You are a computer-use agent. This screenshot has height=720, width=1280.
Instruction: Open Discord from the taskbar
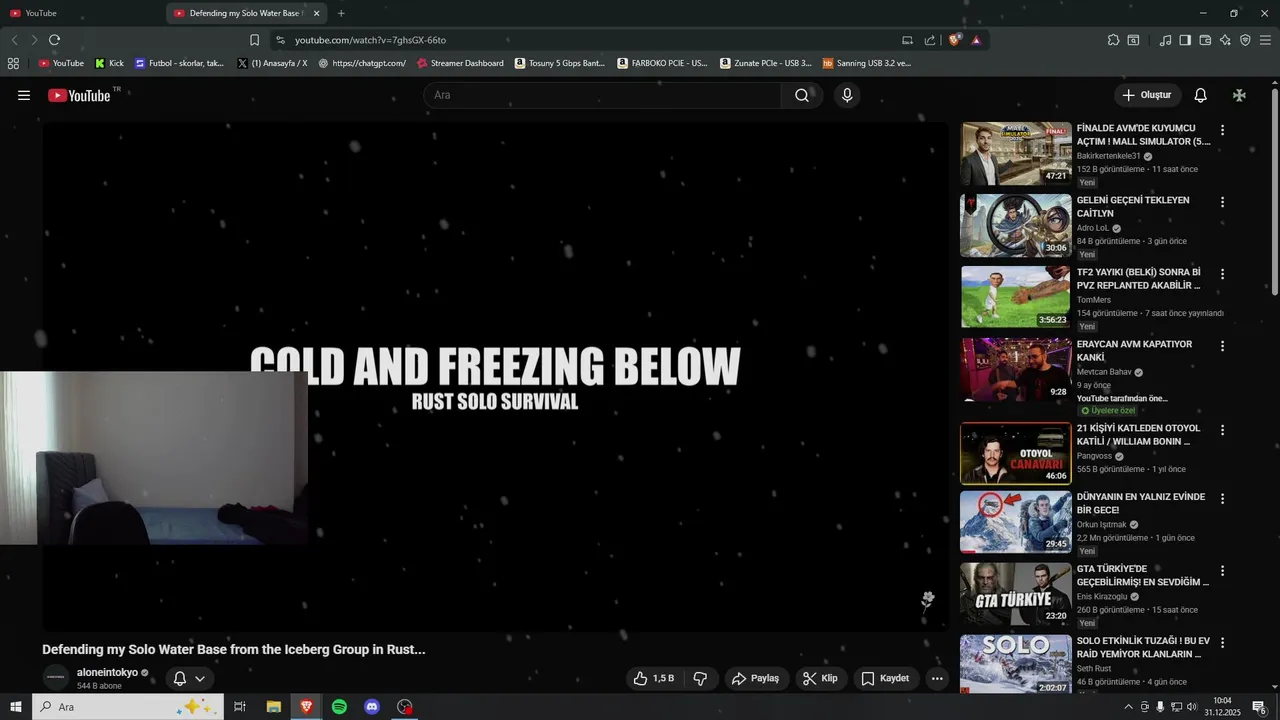(372, 707)
